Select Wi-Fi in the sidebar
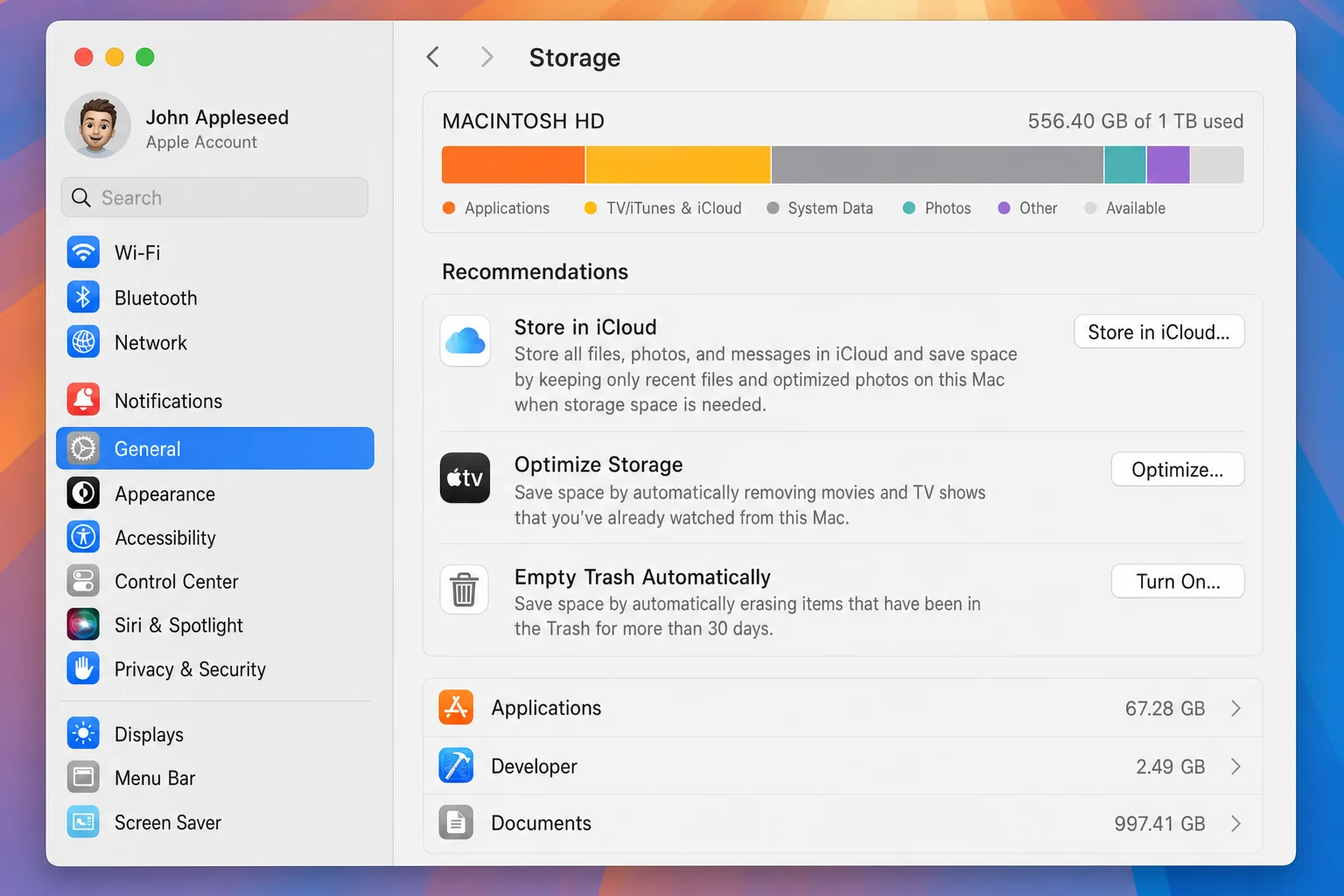This screenshot has width=1344, height=896. [215, 252]
